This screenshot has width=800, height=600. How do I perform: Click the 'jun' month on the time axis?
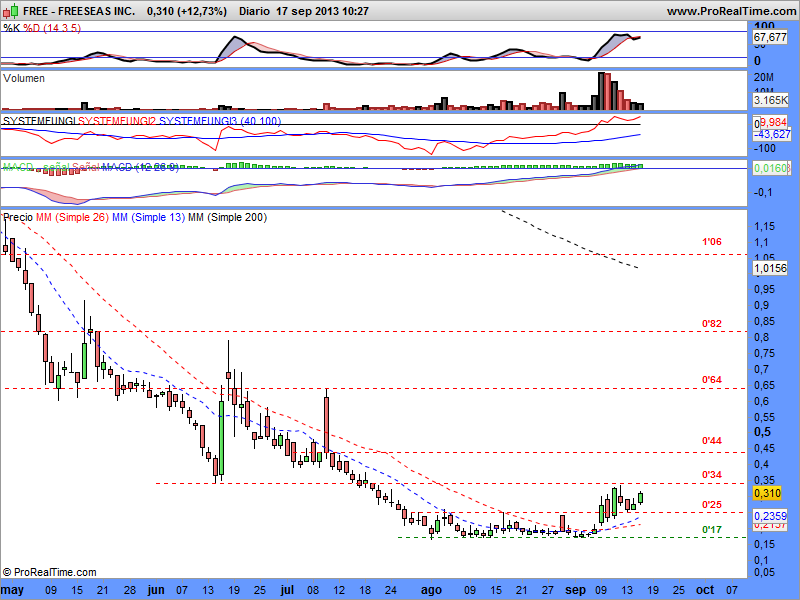(x=156, y=590)
